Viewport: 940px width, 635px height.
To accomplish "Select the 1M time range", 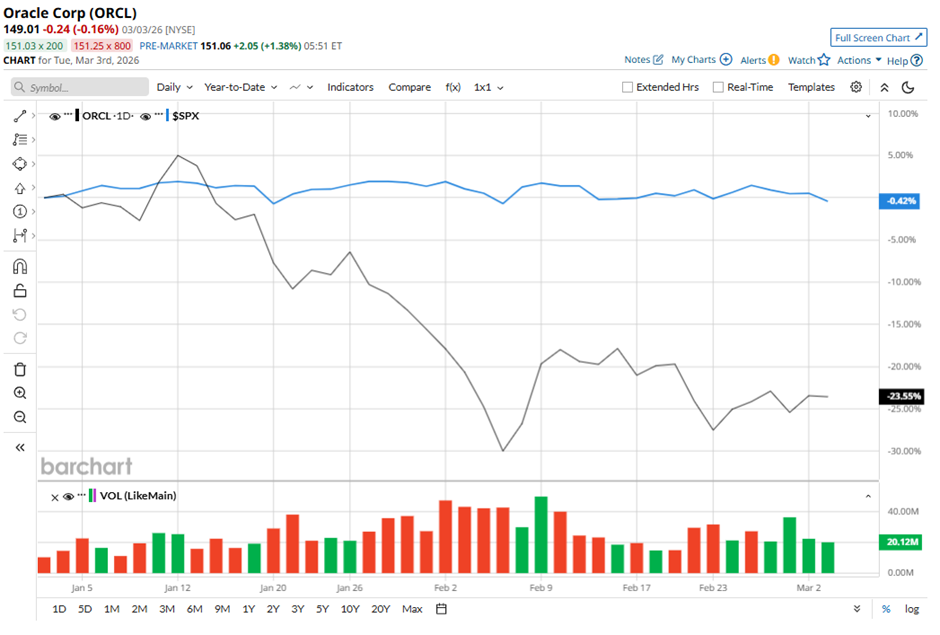I will (112, 609).
